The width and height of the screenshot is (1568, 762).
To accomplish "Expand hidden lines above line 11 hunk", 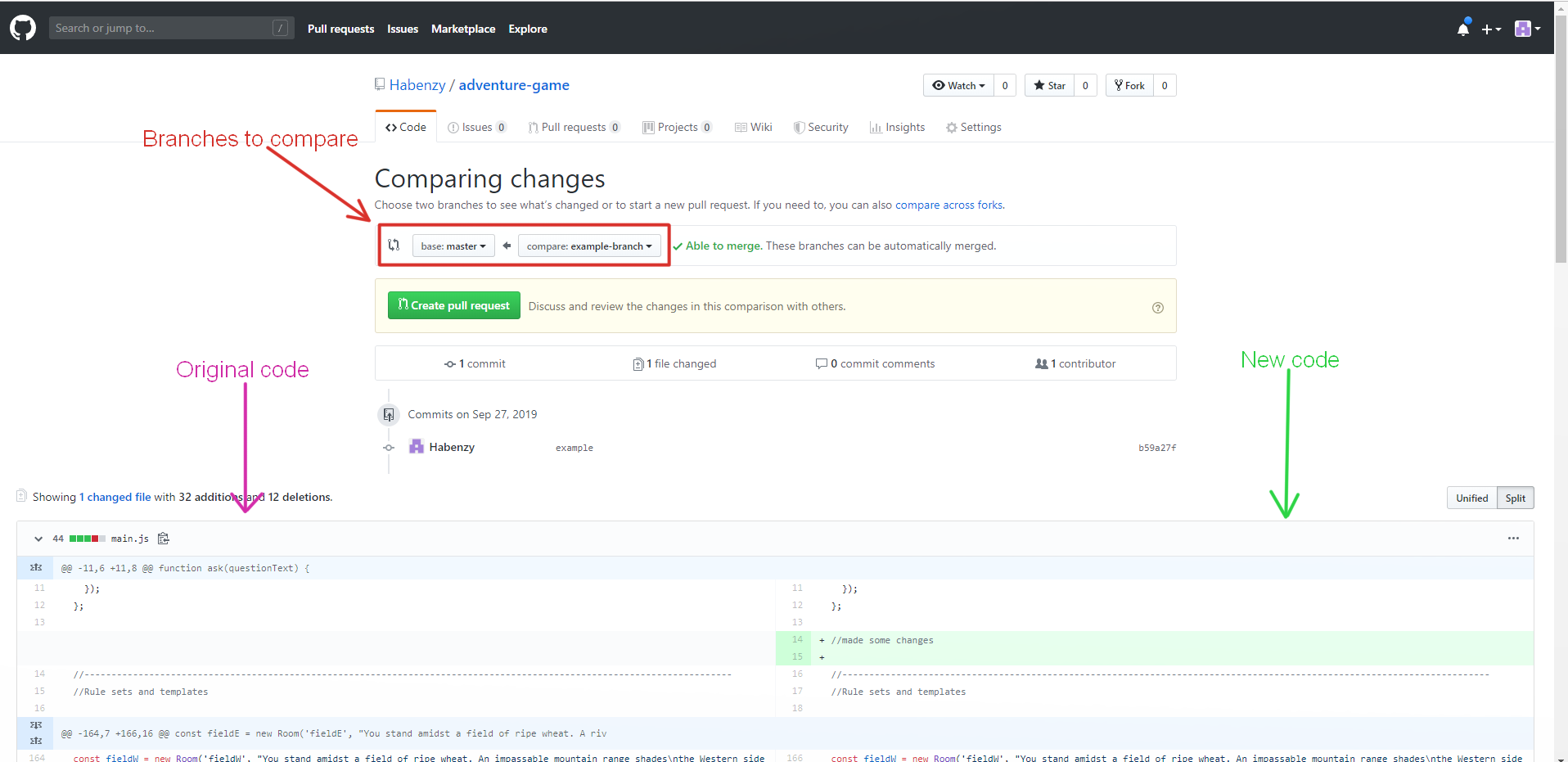I will click(35, 567).
